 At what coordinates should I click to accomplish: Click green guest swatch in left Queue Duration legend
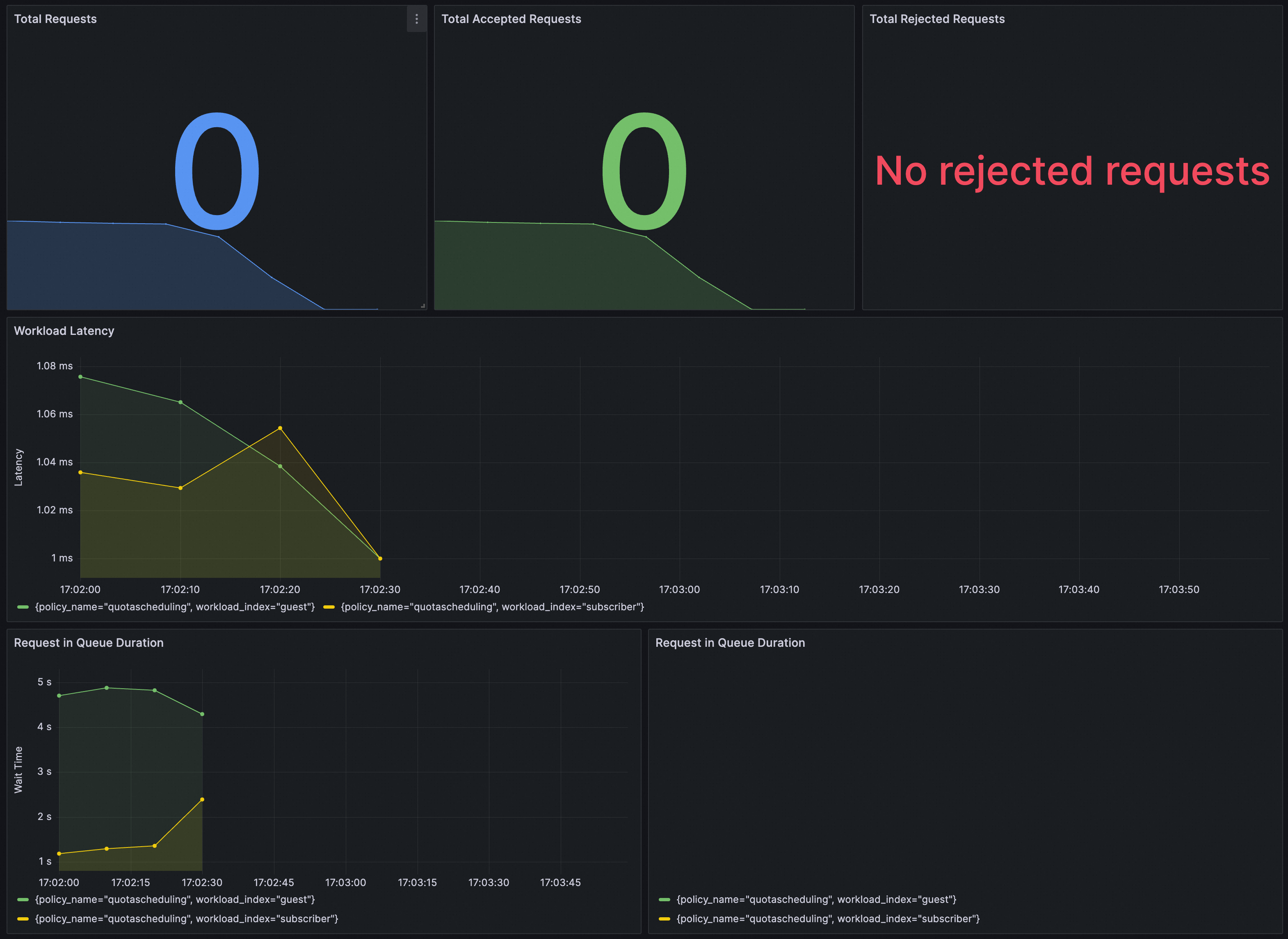tap(23, 899)
